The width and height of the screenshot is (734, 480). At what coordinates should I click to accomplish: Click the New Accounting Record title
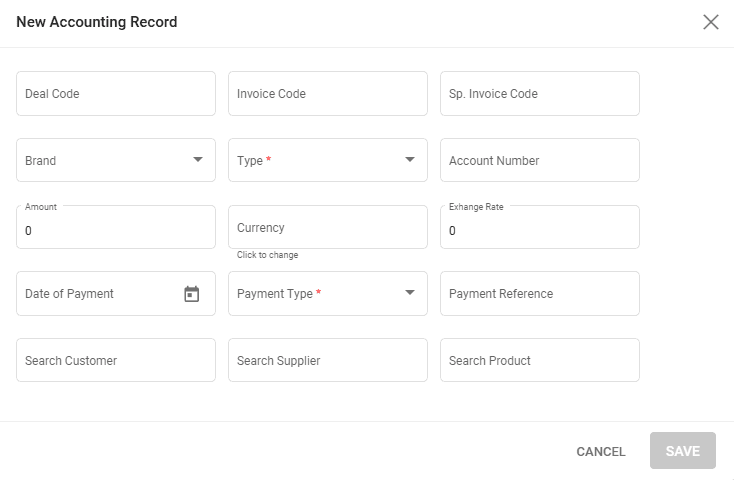click(x=97, y=22)
